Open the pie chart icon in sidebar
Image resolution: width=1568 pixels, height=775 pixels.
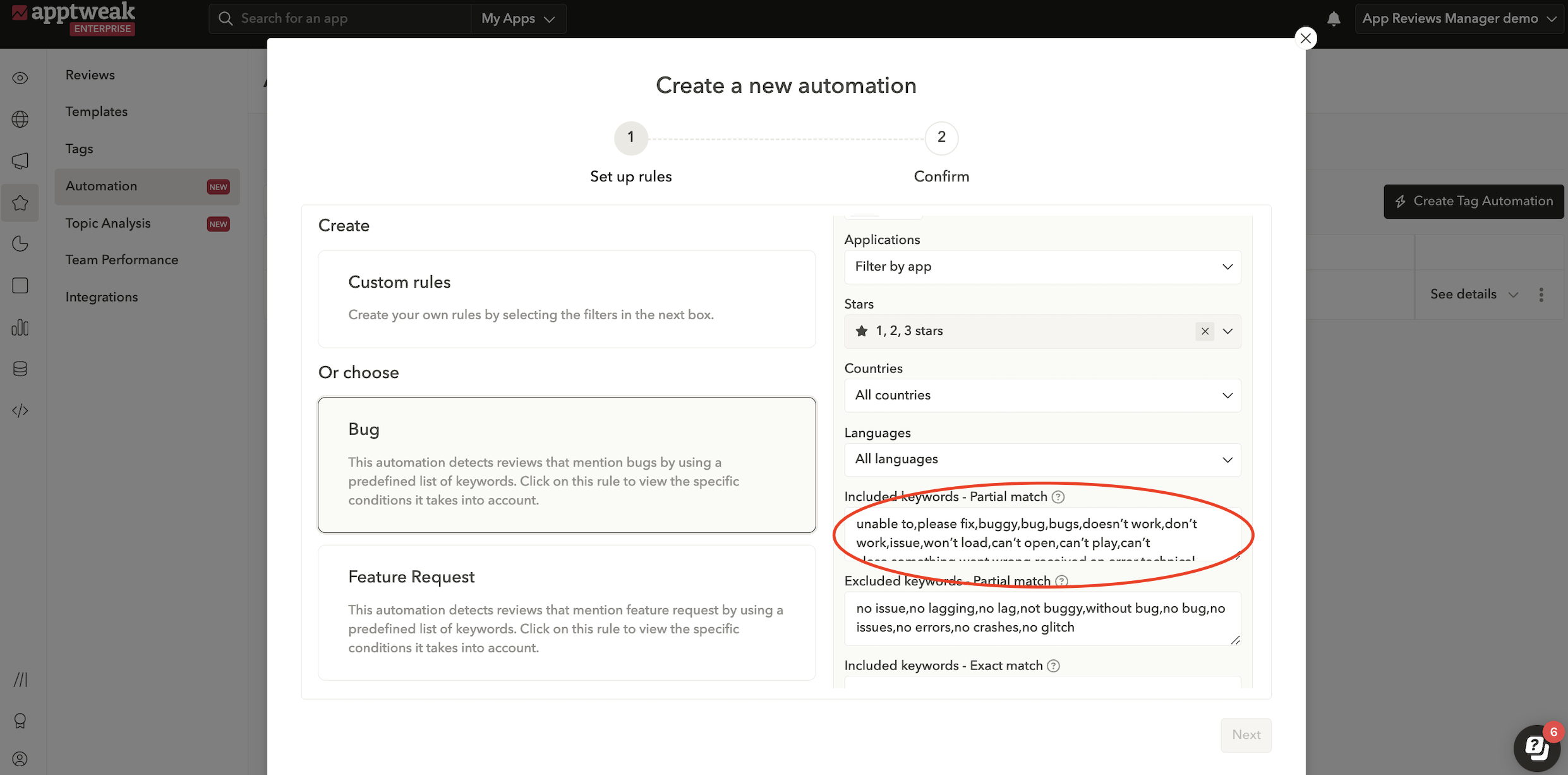point(20,244)
